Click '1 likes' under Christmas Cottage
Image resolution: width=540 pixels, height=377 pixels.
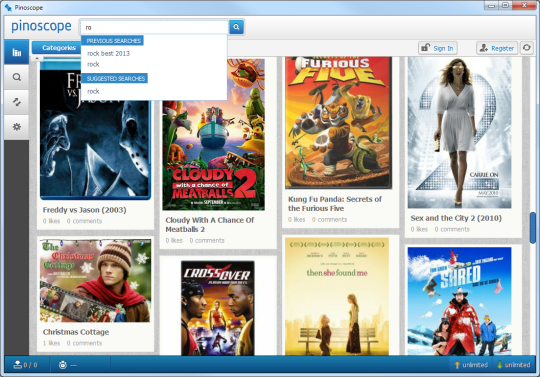point(51,343)
